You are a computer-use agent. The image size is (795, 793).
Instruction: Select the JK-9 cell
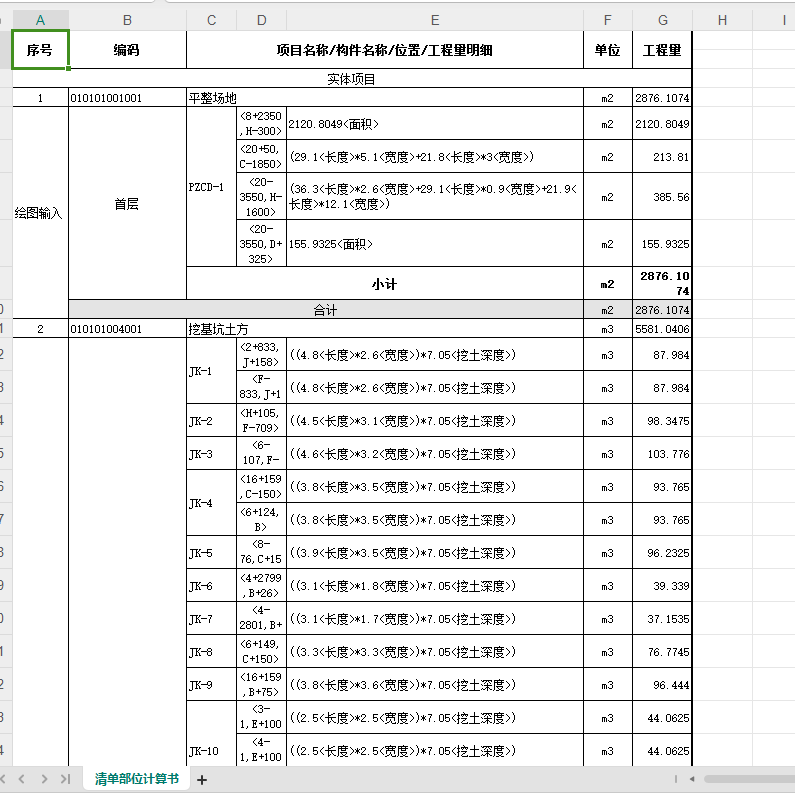pyautogui.click(x=211, y=684)
